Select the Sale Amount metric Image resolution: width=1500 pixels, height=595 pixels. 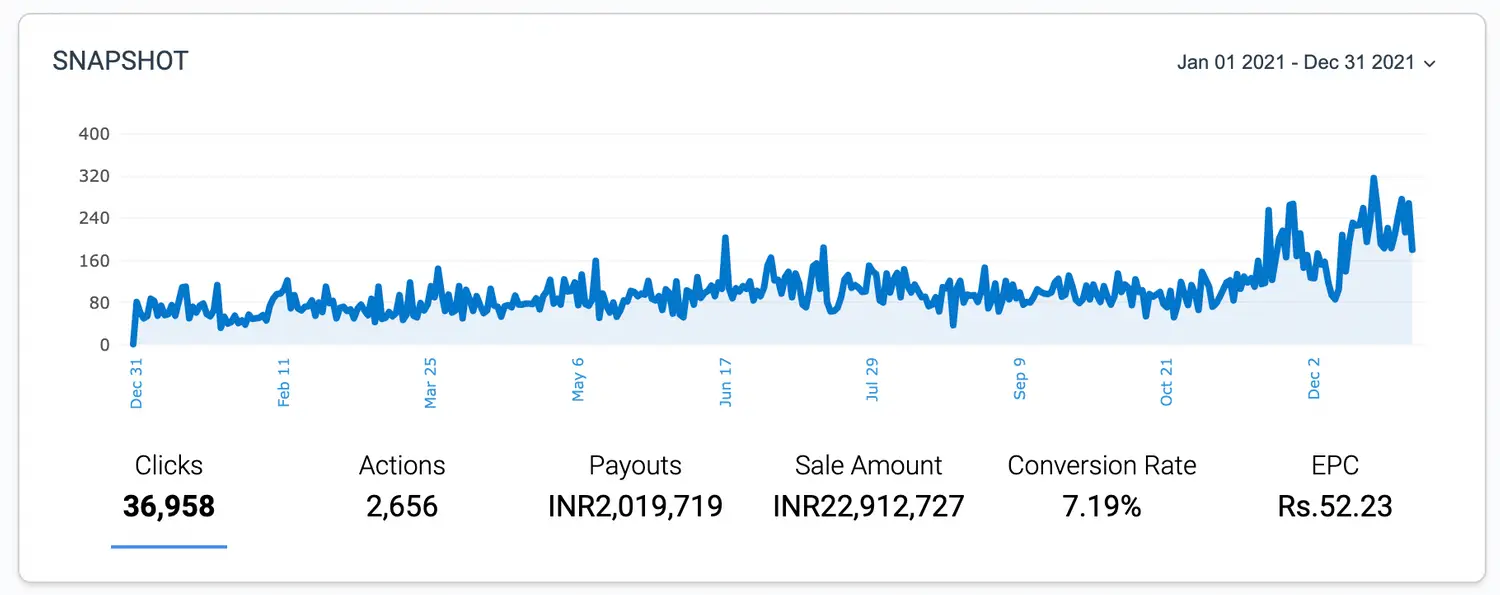[868, 486]
